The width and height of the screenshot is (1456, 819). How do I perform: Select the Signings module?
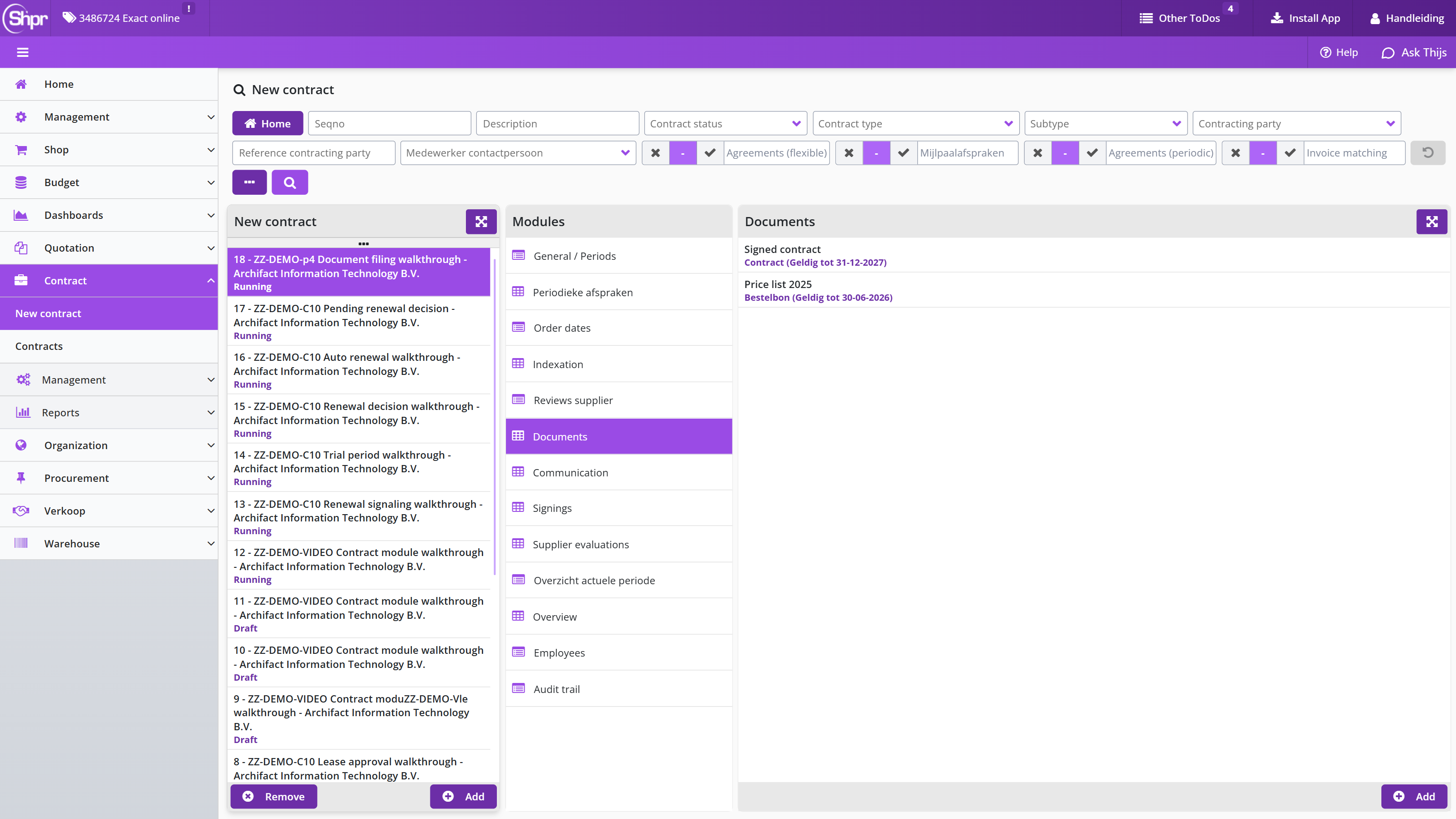pos(618,508)
